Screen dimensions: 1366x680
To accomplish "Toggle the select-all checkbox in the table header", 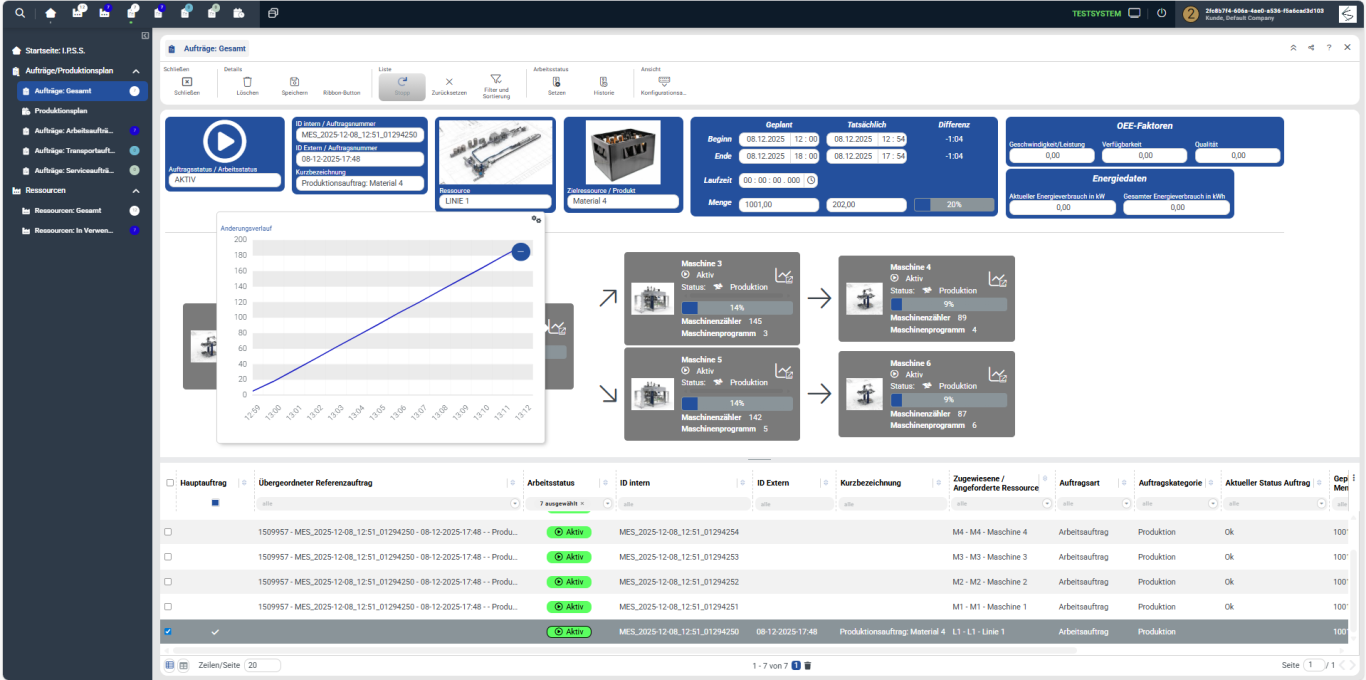I will [169, 483].
